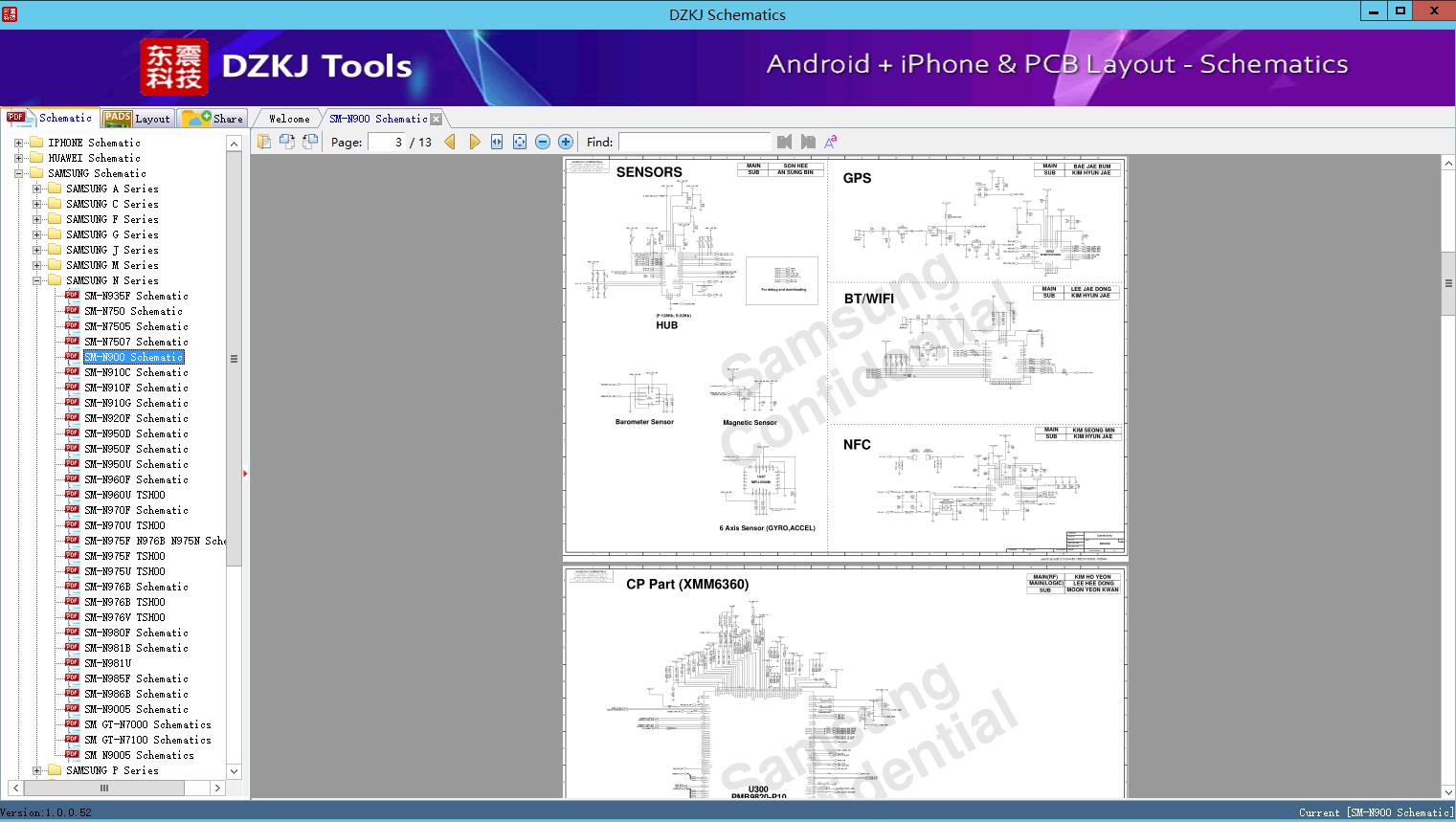This screenshot has width=1456, height=822.
Task: Select SM-N900 Schematic in the tree
Action: click(x=133, y=357)
